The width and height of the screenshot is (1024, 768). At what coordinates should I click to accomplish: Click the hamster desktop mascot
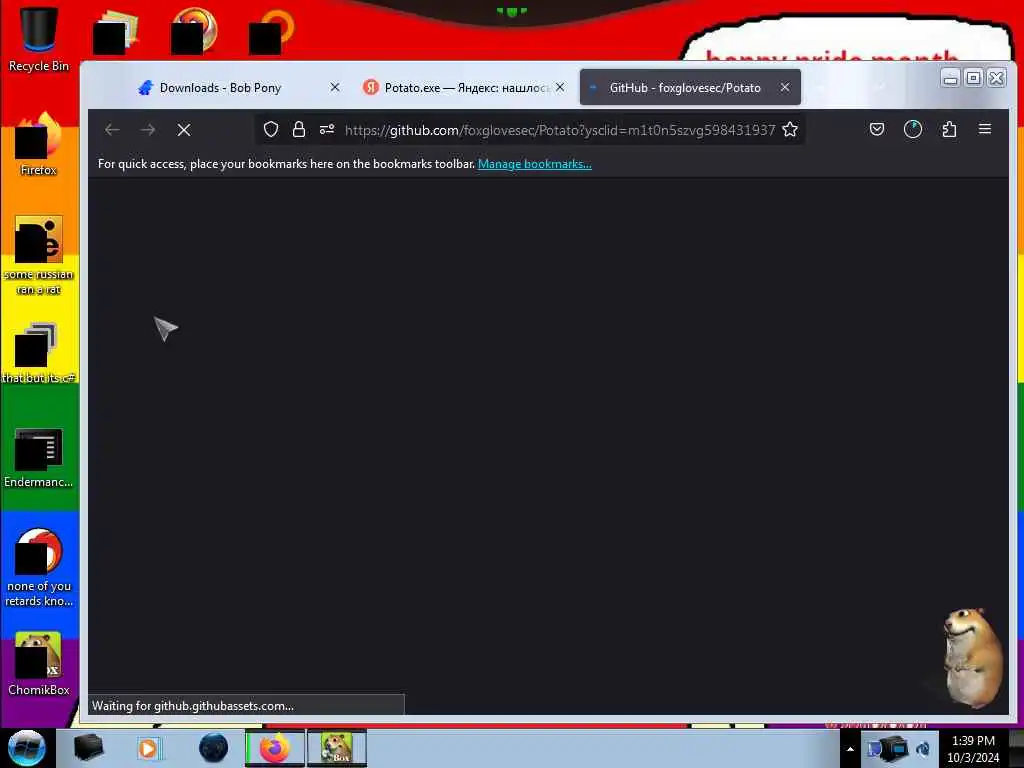[972, 658]
